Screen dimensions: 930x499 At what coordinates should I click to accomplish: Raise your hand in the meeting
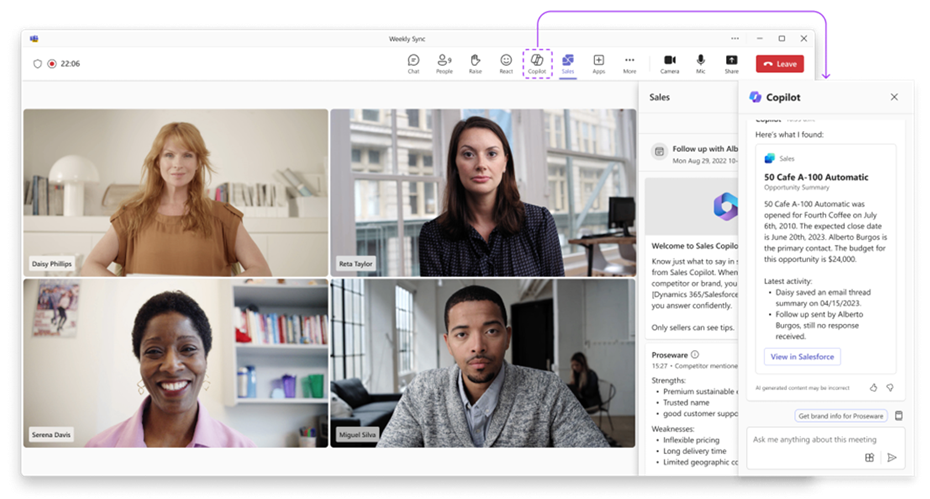point(475,63)
